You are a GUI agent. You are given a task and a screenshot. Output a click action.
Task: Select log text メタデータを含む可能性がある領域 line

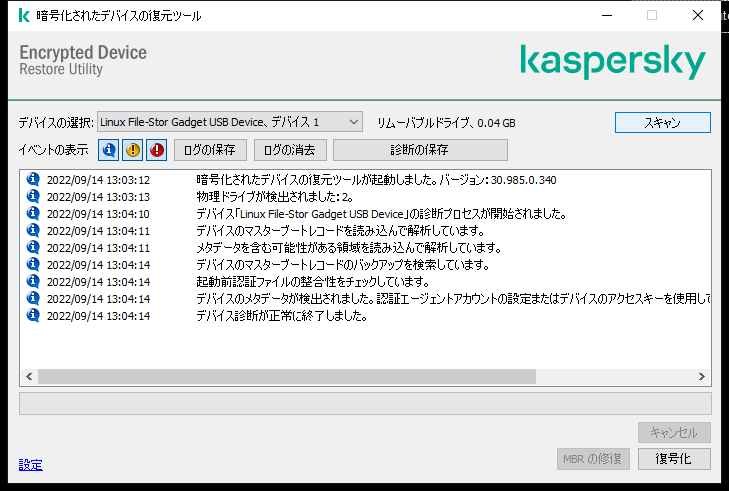click(x=349, y=248)
